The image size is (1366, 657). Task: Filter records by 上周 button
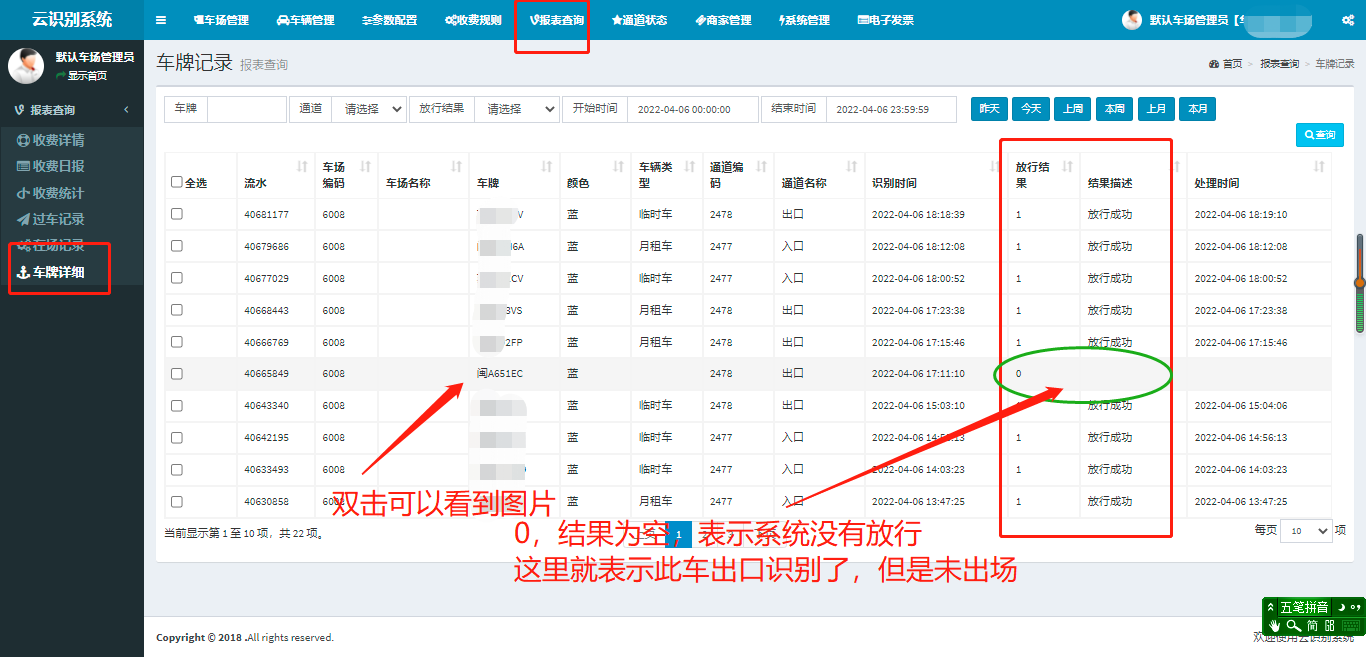click(1072, 108)
